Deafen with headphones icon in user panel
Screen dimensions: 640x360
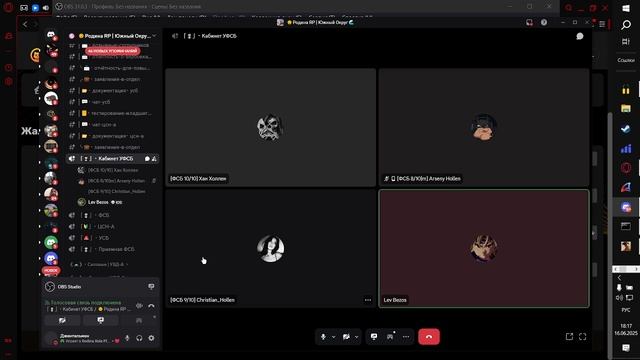point(139,338)
